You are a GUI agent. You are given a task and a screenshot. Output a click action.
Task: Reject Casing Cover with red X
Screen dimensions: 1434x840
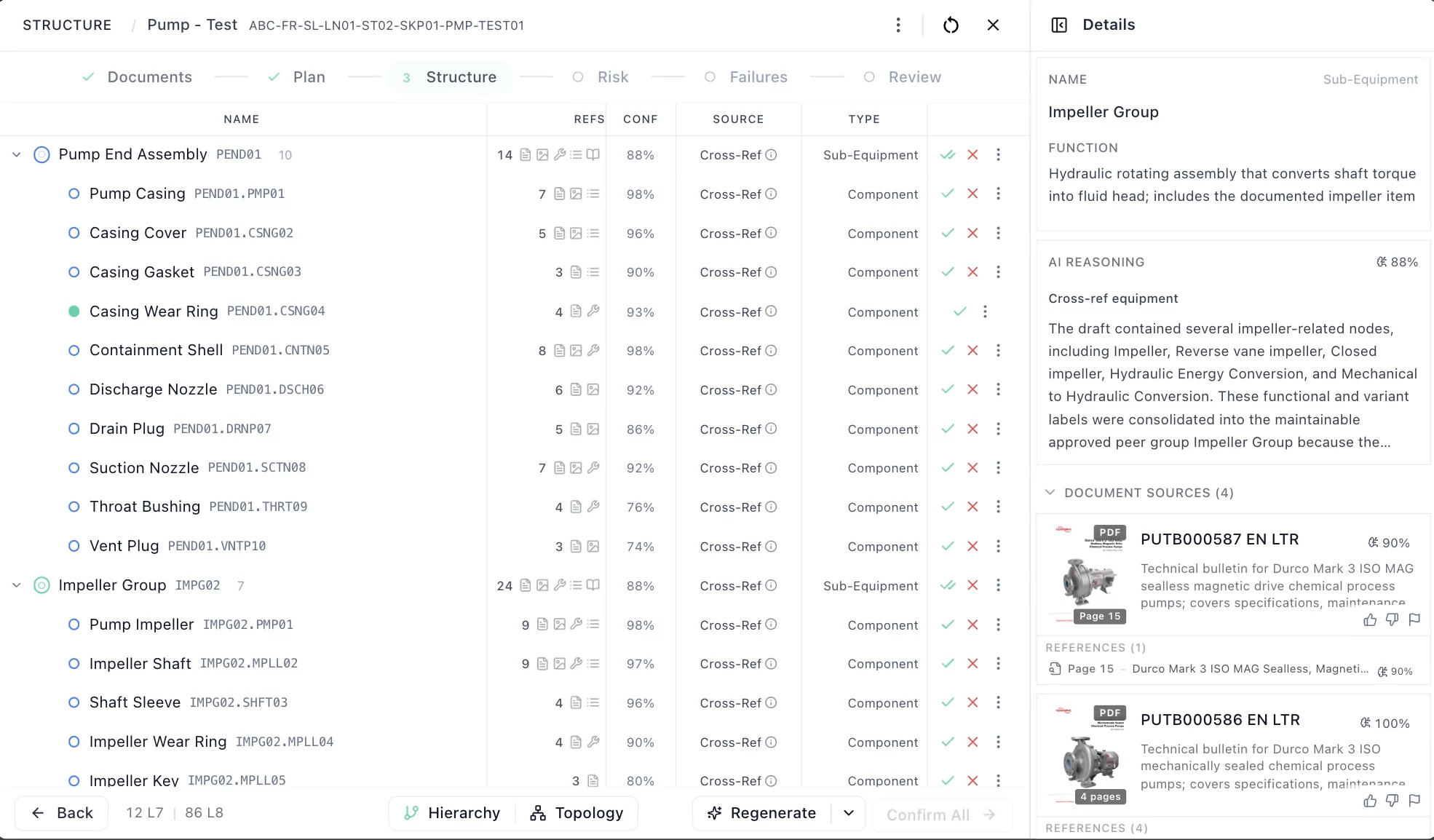point(972,233)
